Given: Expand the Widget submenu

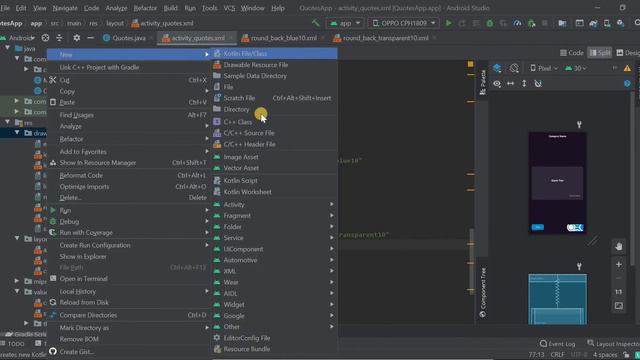Looking at the screenshot, I should [x=273, y=304].
